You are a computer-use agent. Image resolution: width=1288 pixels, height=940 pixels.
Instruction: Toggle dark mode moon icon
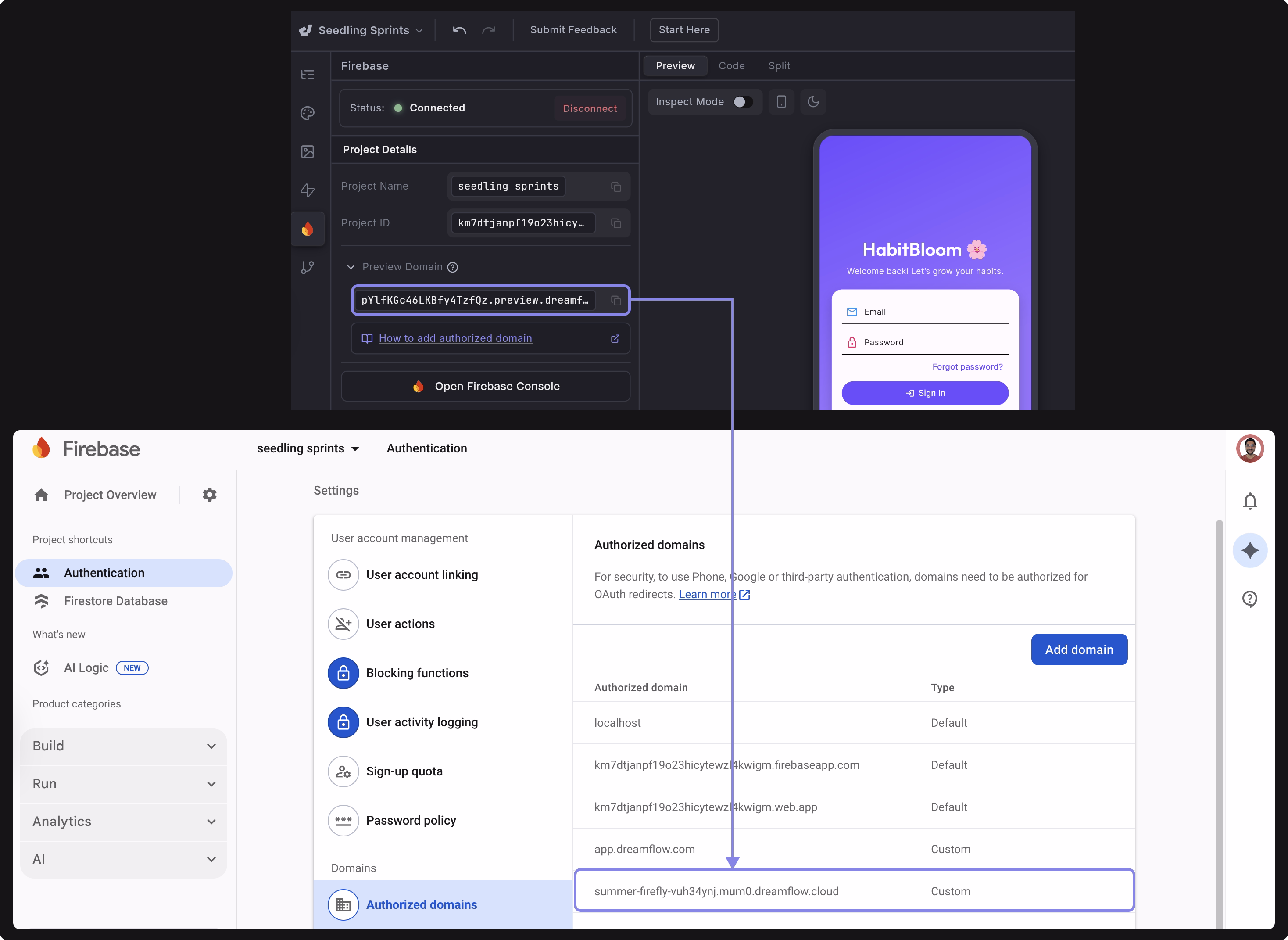(813, 102)
